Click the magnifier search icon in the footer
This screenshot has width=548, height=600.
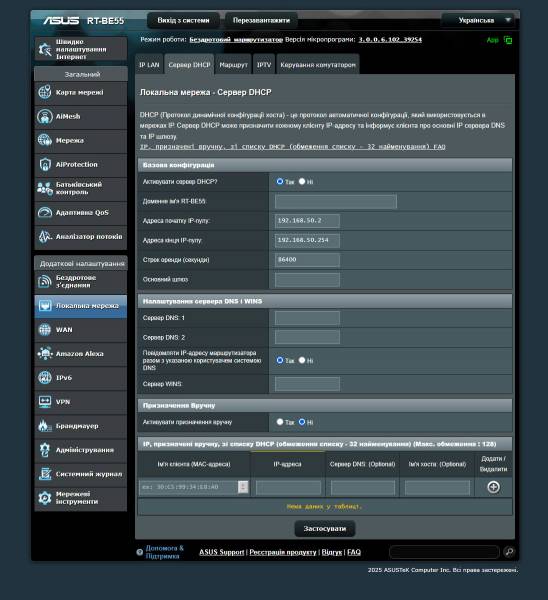tap(509, 551)
